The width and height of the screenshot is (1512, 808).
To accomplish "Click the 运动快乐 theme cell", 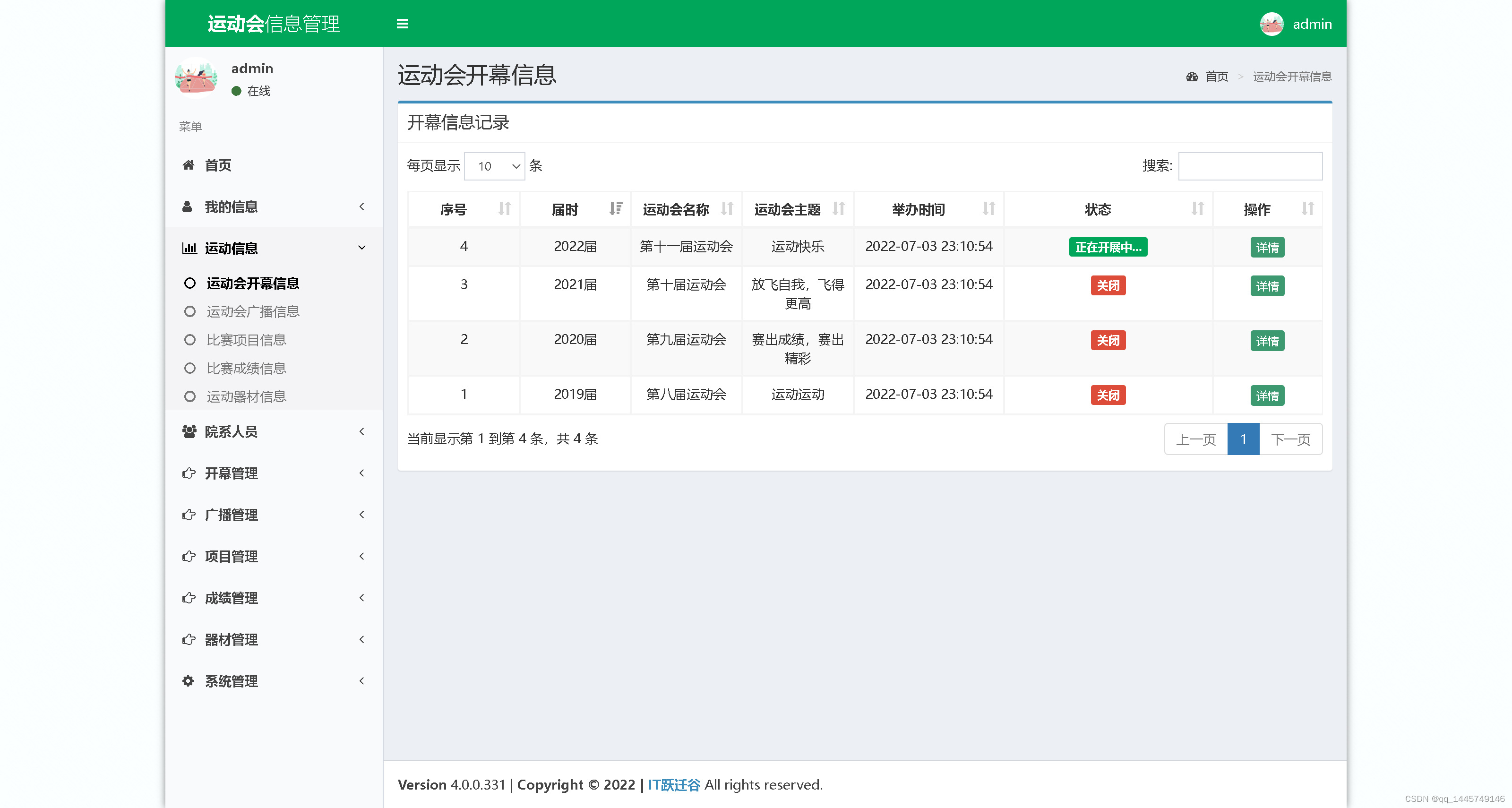I will click(x=798, y=247).
